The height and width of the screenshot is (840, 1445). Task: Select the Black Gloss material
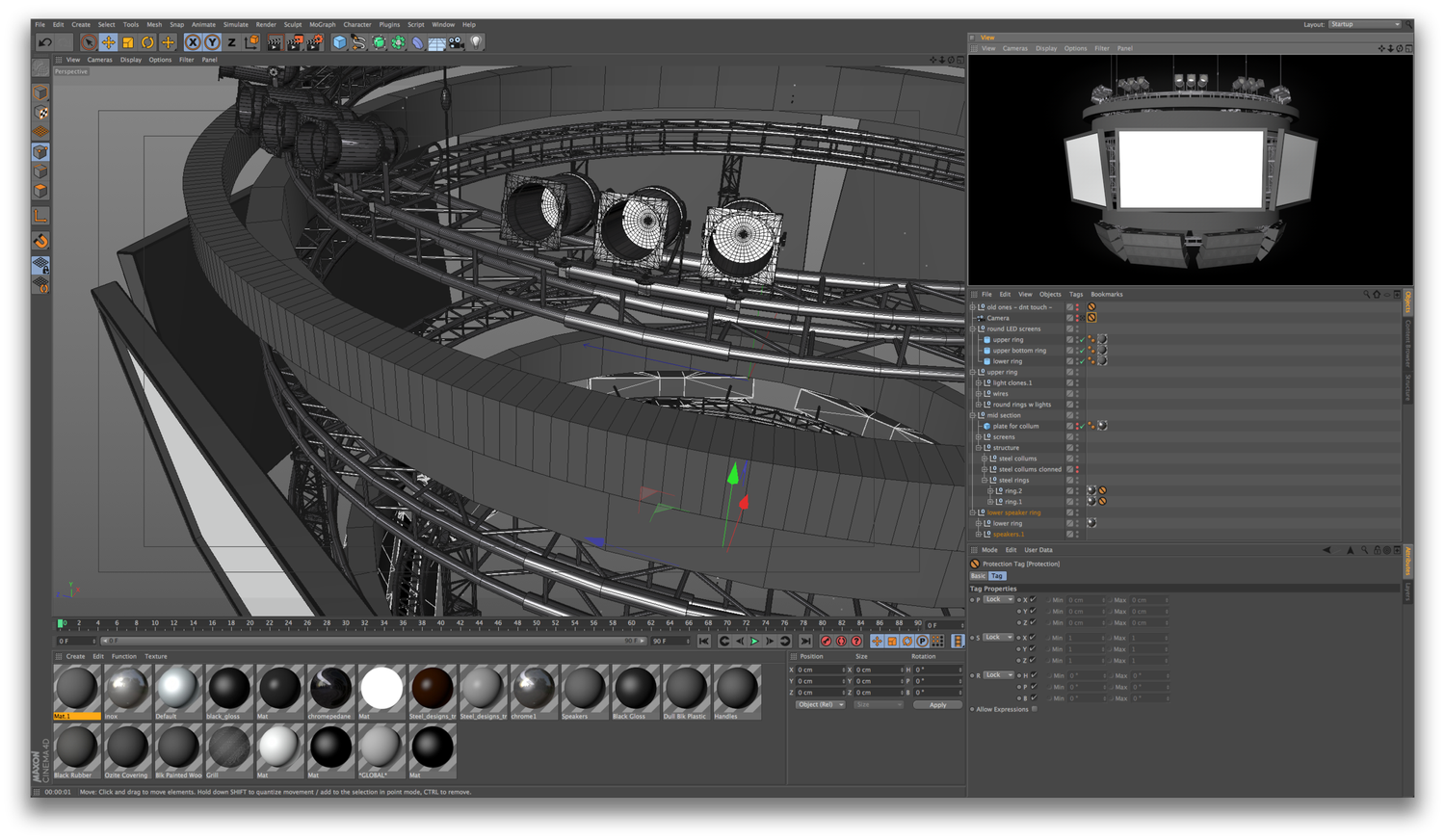point(635,692)
